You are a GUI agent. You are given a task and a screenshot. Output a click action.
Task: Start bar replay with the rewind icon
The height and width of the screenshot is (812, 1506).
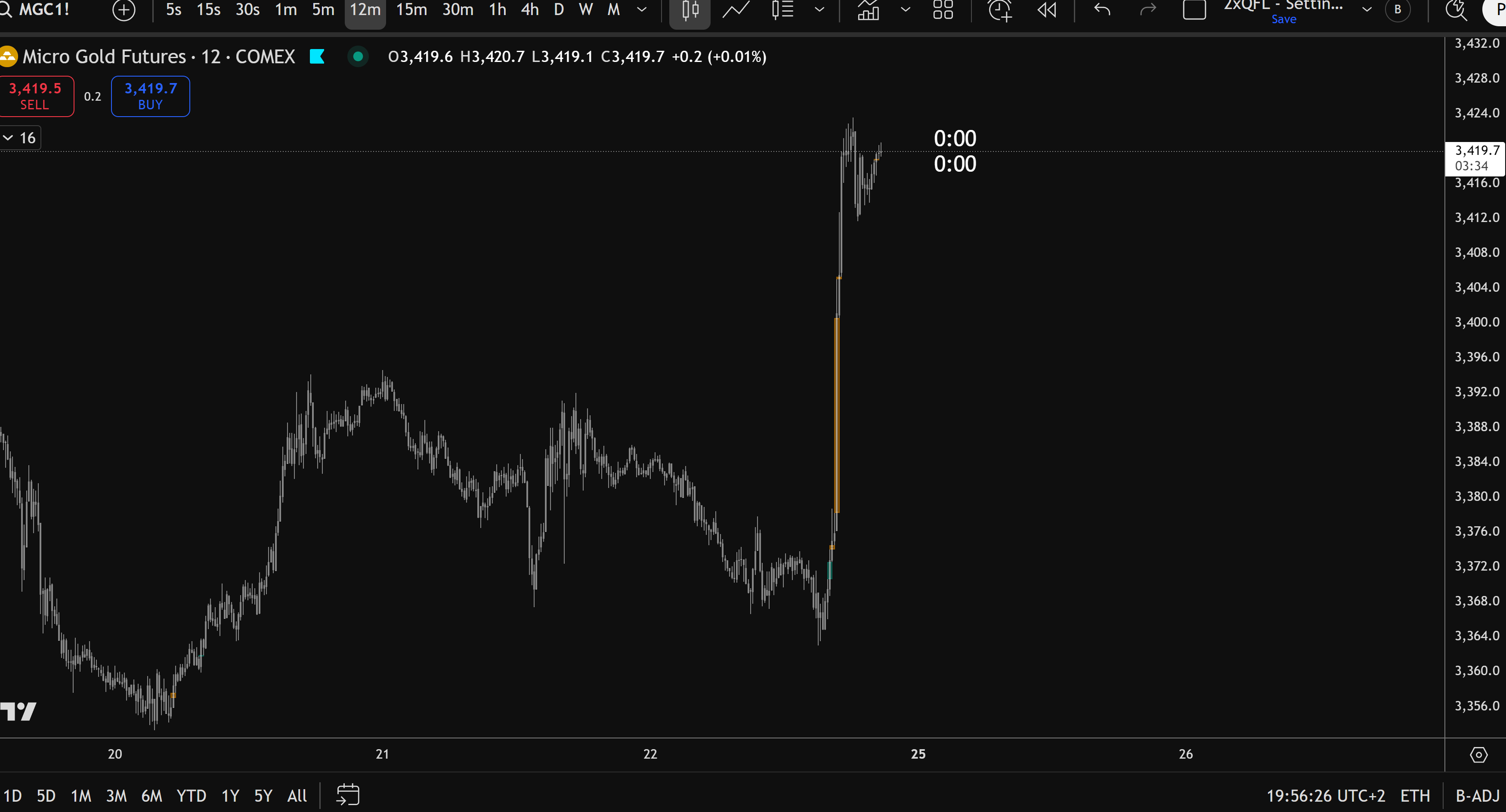click(1046, 10)
